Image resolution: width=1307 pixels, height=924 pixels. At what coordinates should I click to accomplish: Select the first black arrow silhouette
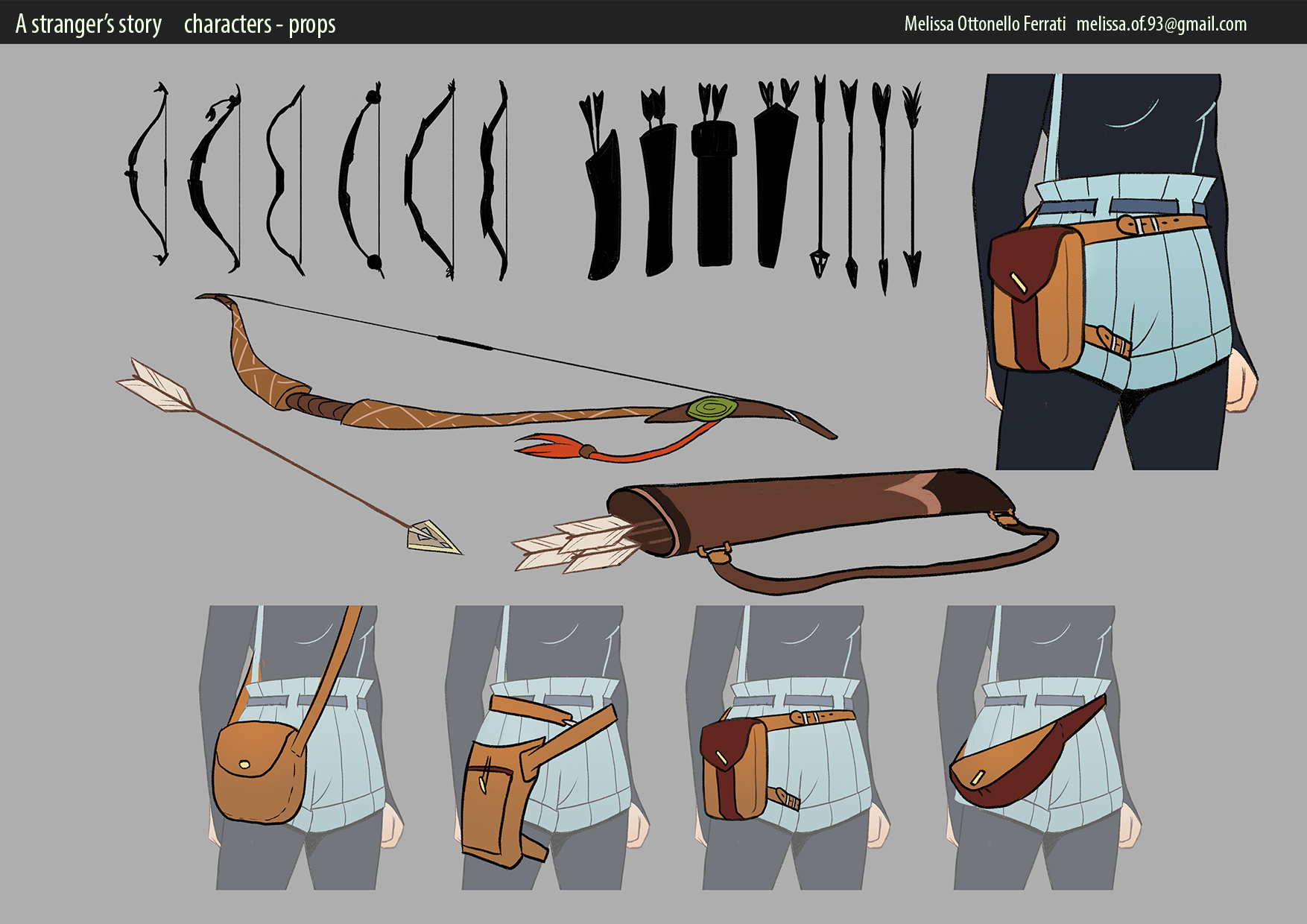point(820,179)
